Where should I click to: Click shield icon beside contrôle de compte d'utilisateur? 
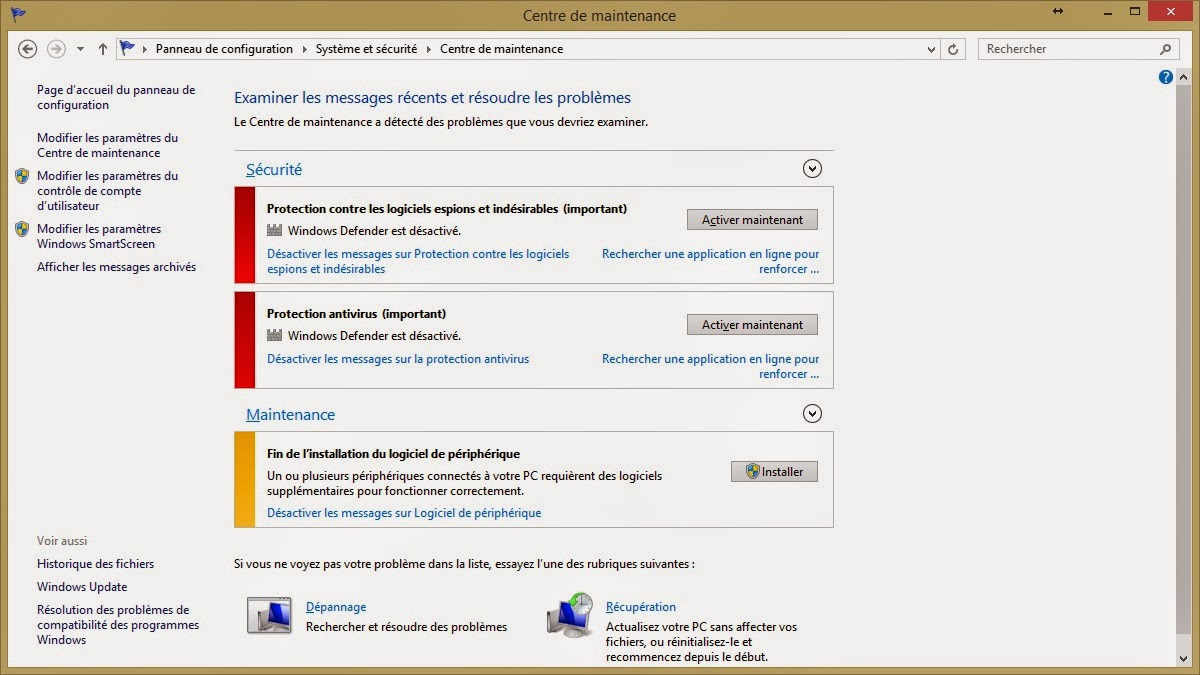tap(22, 176)
